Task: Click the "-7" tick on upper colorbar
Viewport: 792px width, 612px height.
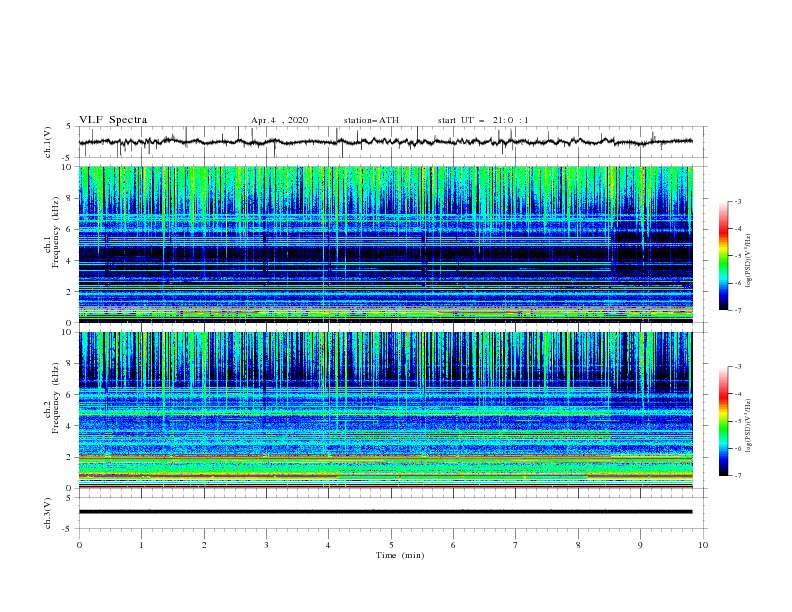Action: pyautogui.click(x=738, y=310)
